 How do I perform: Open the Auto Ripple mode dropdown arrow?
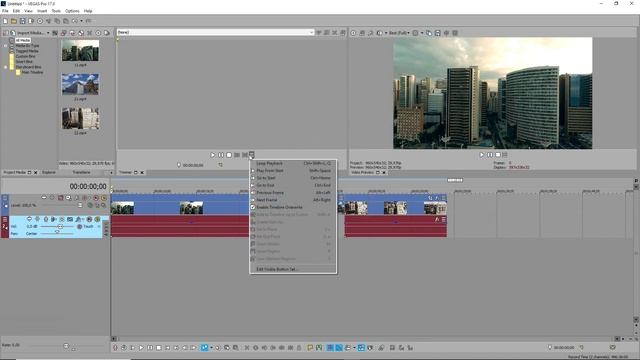click(354, 348)
